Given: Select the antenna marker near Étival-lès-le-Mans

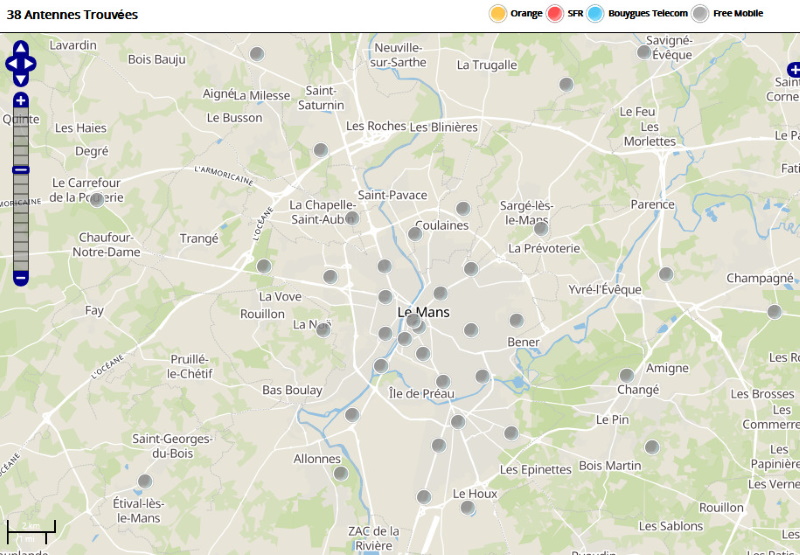Looking at the screenshot, I should click(x=145, y=481).
